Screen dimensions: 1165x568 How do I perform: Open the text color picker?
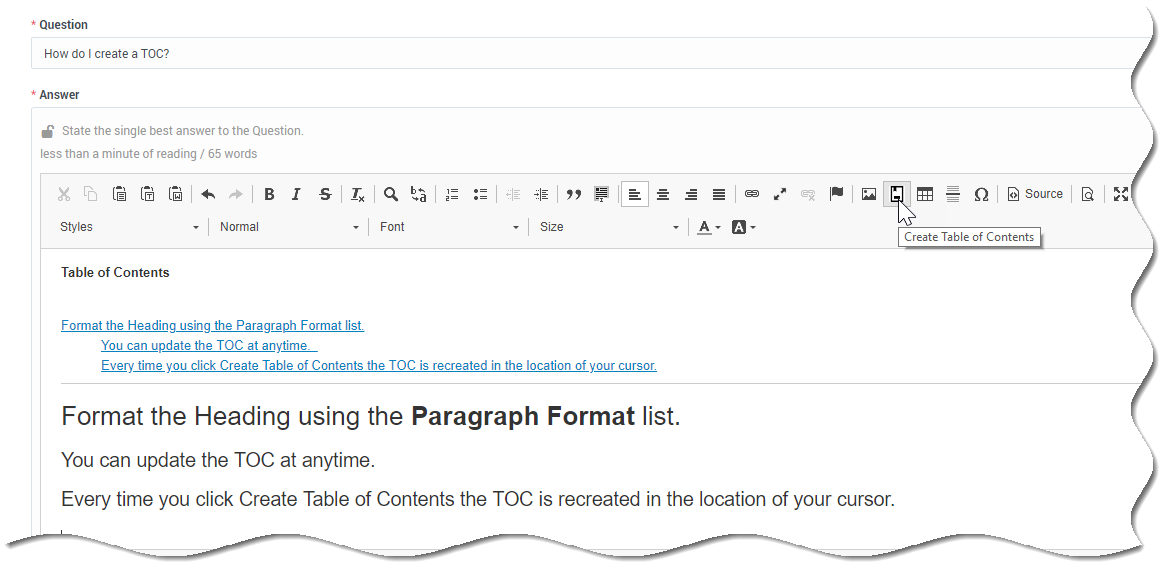point(709,227)
